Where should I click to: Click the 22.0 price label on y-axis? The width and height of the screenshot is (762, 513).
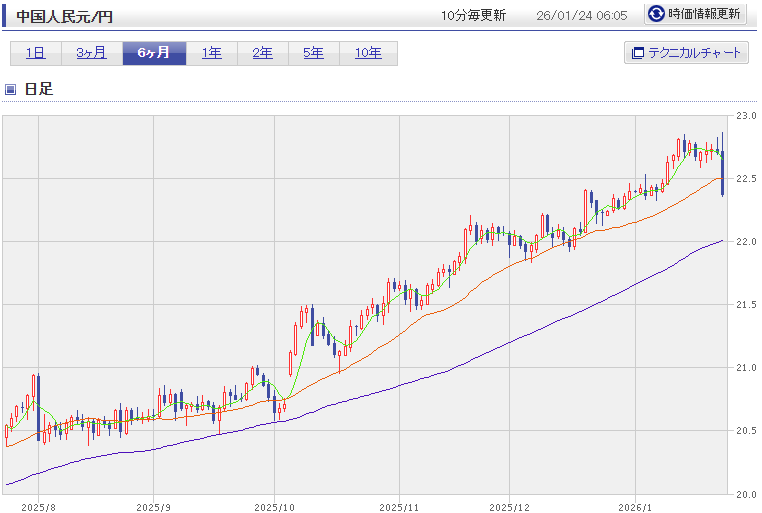(x=745, y=242)
